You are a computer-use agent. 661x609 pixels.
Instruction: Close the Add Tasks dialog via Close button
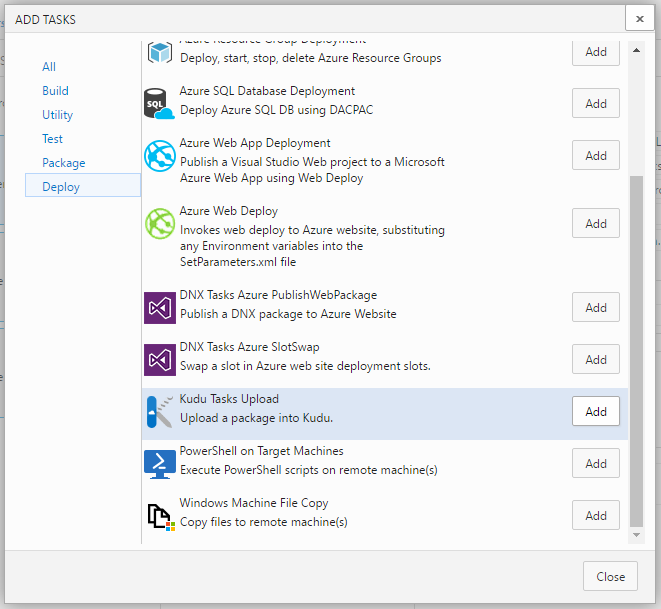[x=610, y=576]
